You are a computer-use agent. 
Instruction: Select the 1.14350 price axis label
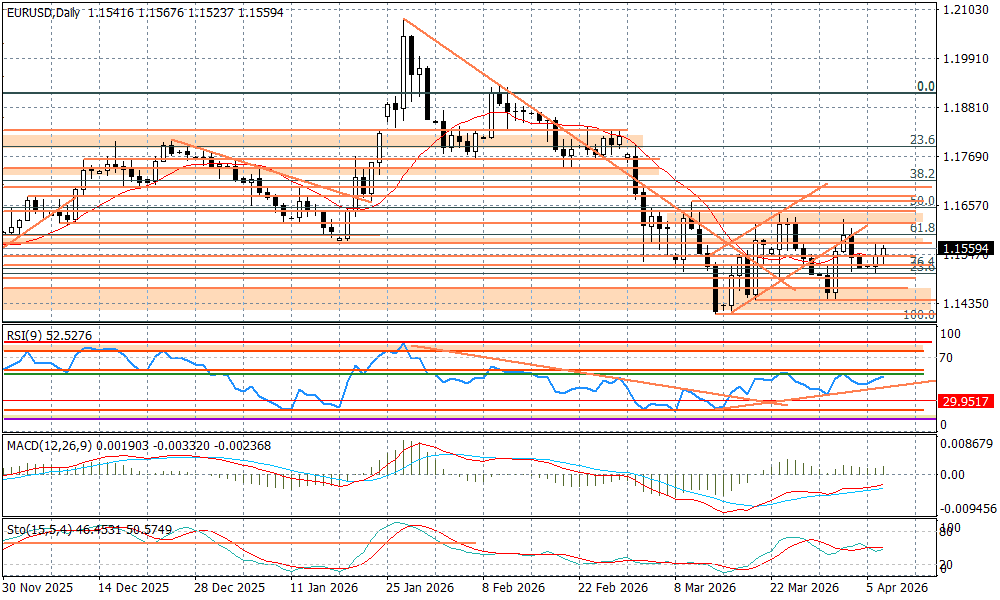coord(965,304)
